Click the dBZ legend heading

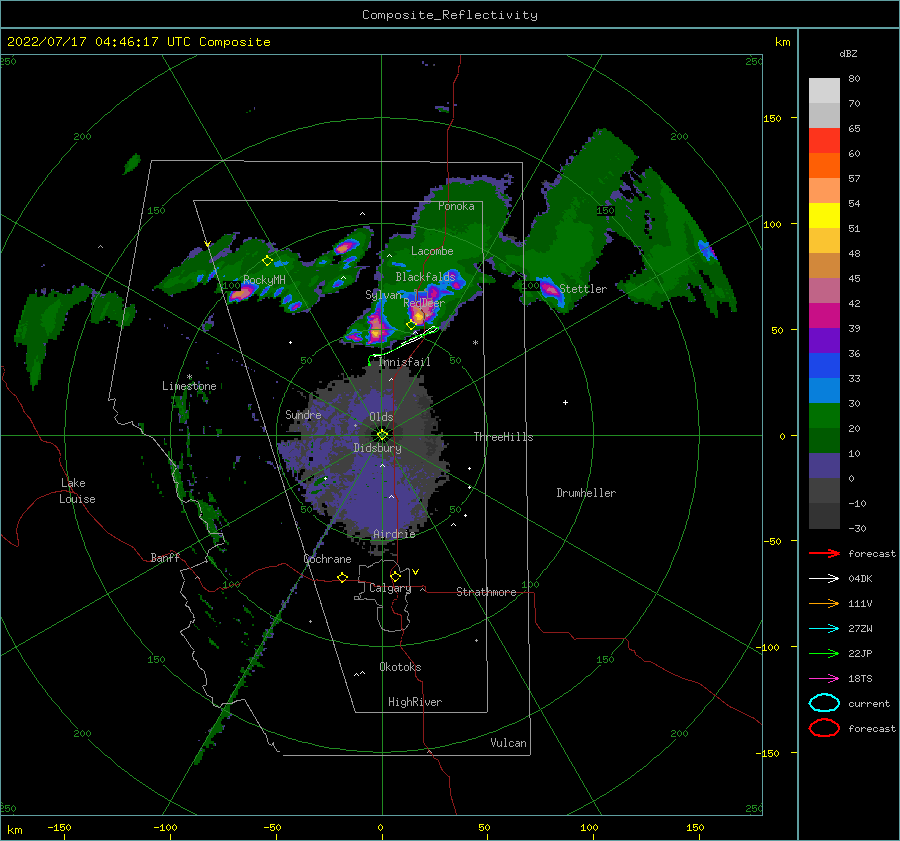(x=848, y=53)
